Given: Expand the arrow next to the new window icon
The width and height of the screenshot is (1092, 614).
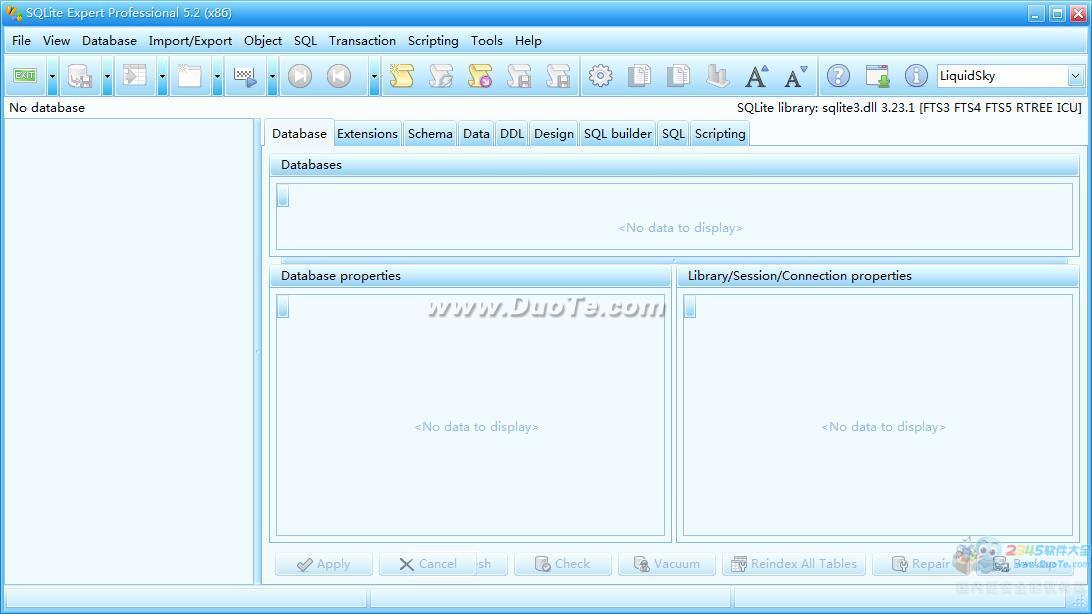Looking at the screenshot, I should [217, 76].
